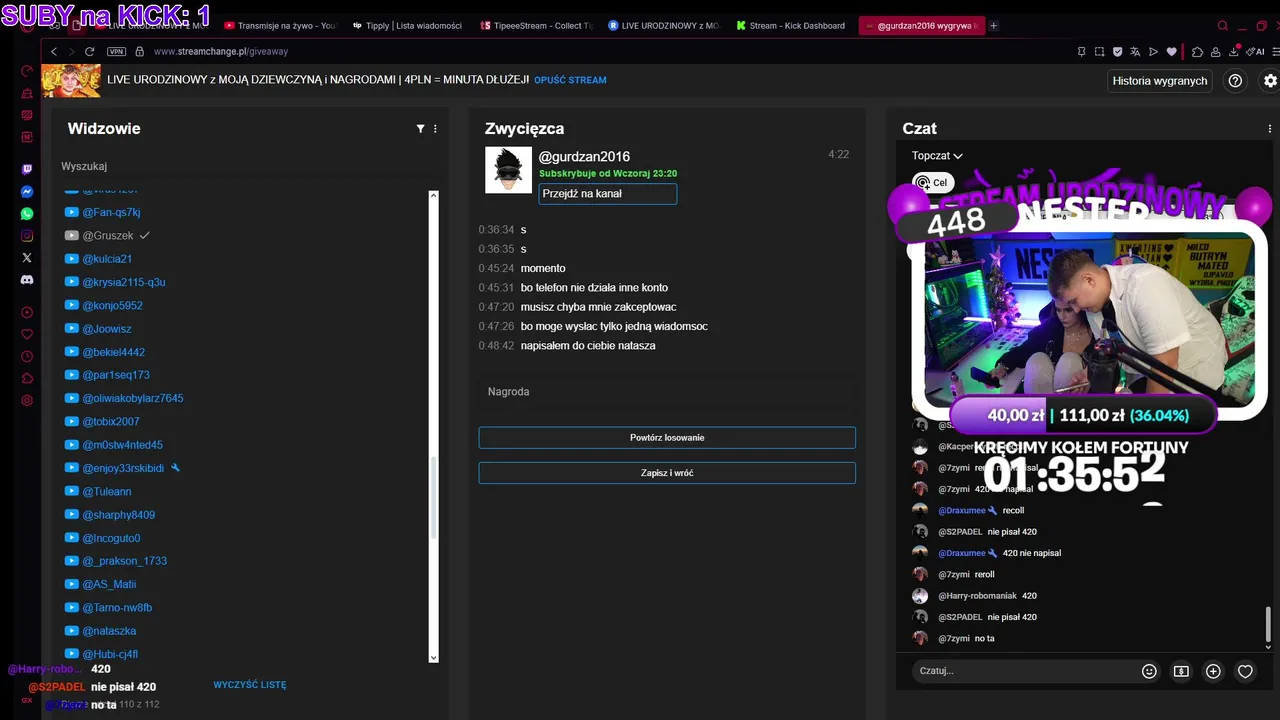This screenshot has width=1280, height=720.
Task: Open the help question mark icon
Action: tap(1235, 81)
